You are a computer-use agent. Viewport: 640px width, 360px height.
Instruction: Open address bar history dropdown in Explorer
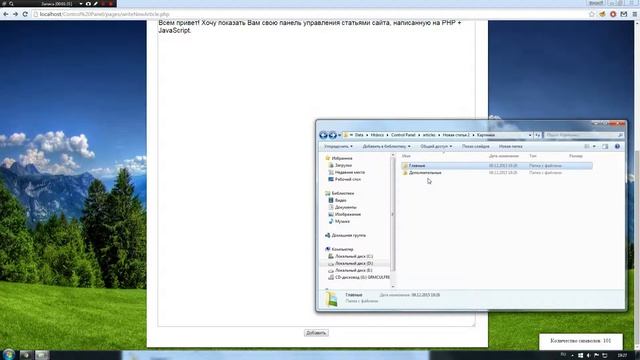click(x=530, y=135)
